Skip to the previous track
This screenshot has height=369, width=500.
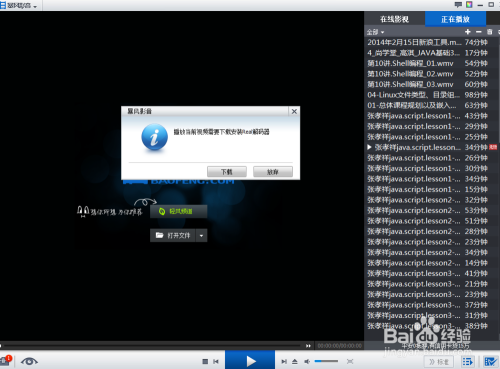216,361
